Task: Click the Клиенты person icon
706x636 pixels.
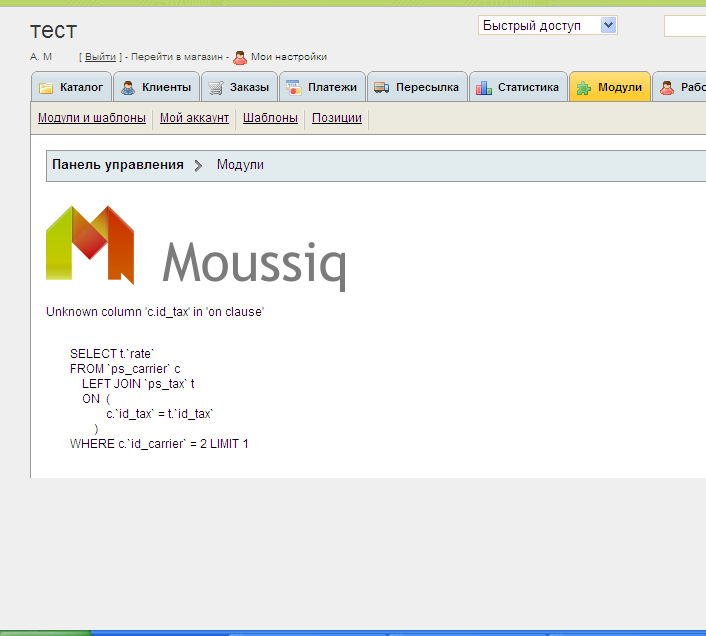Action: tap(128, 88)
